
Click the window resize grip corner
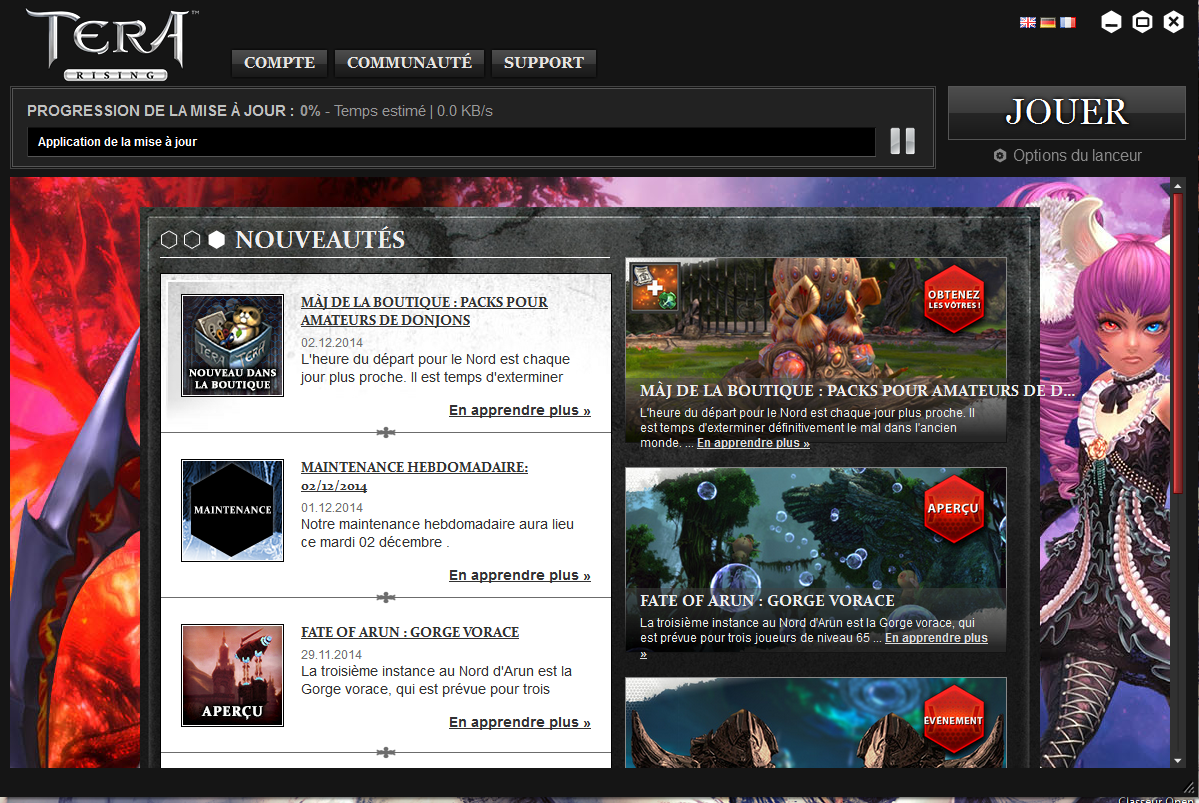pyautogui.click(x=1188, y=787)
